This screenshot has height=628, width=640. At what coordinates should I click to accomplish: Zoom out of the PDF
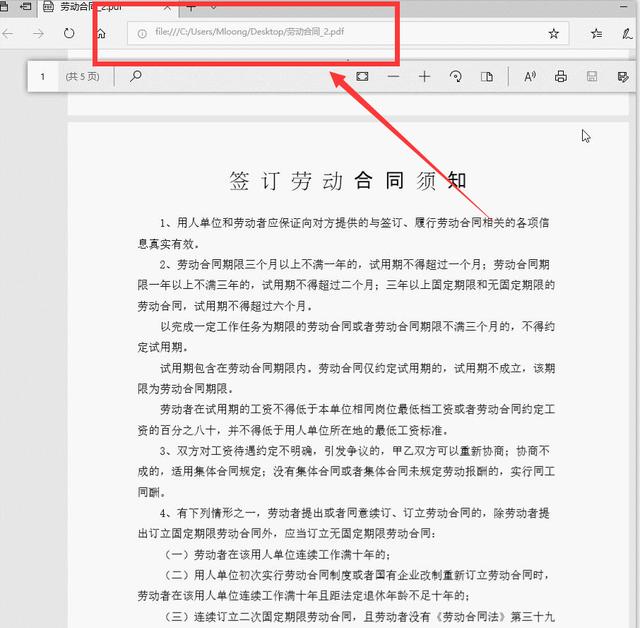click(x=393, y=76)
